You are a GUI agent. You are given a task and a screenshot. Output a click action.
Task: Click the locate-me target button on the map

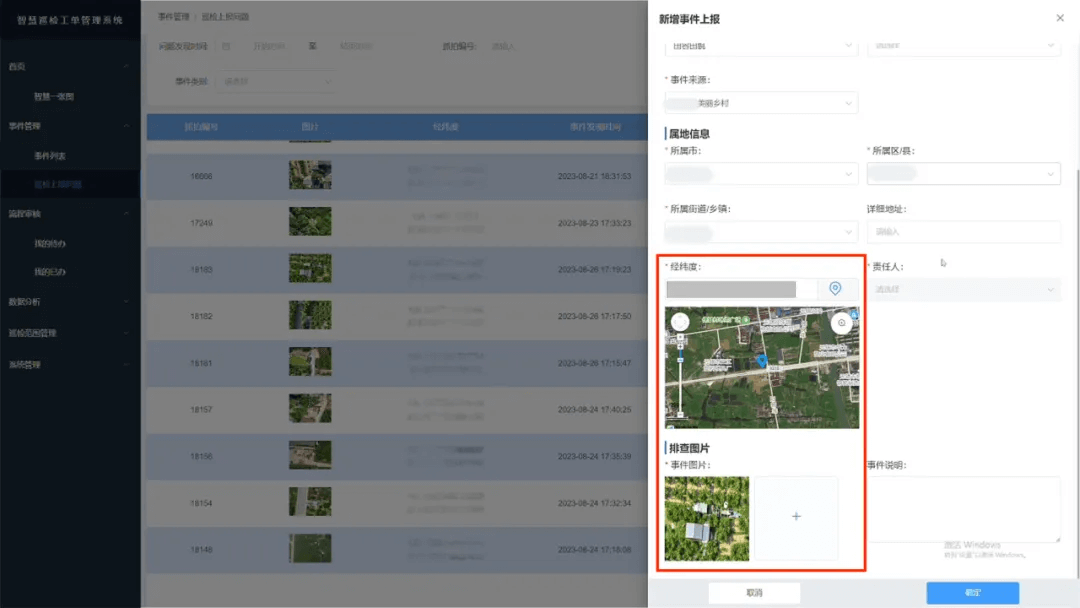coord(841,322)
